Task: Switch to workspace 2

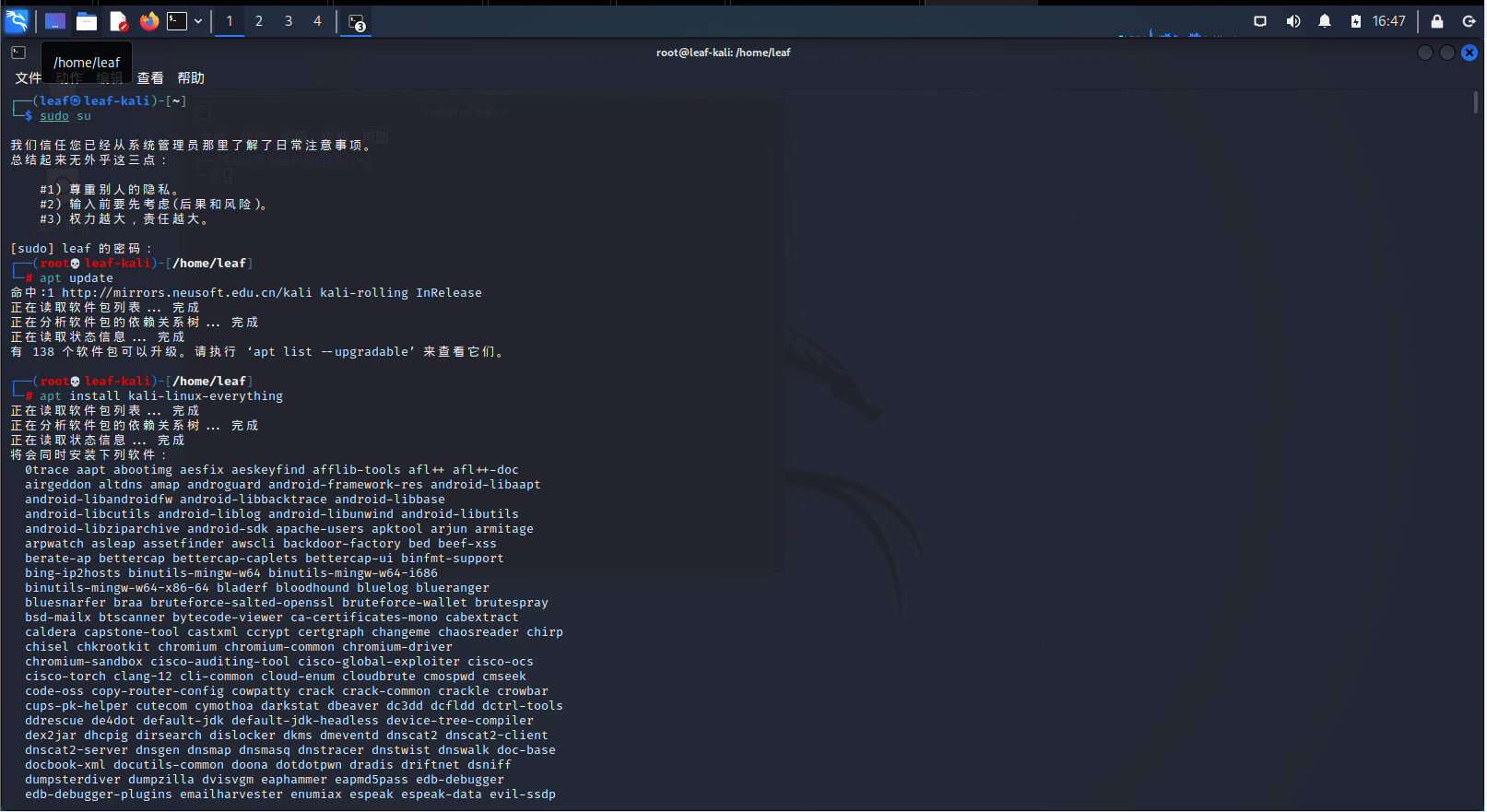Action: click(x=259, y=21)
